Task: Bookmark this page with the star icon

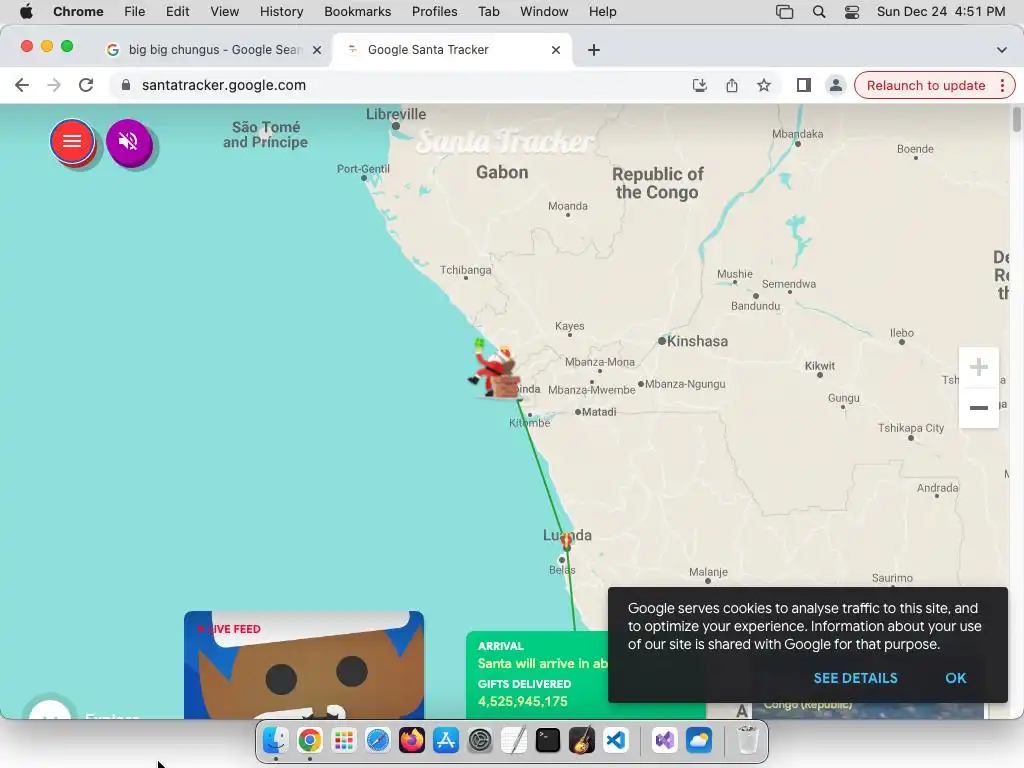Action: [763, 85]
